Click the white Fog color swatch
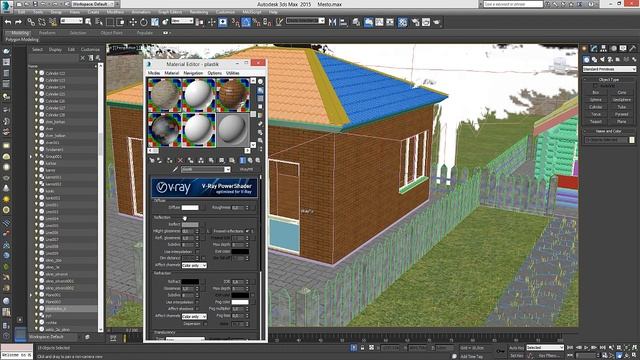 click(240, 302)
